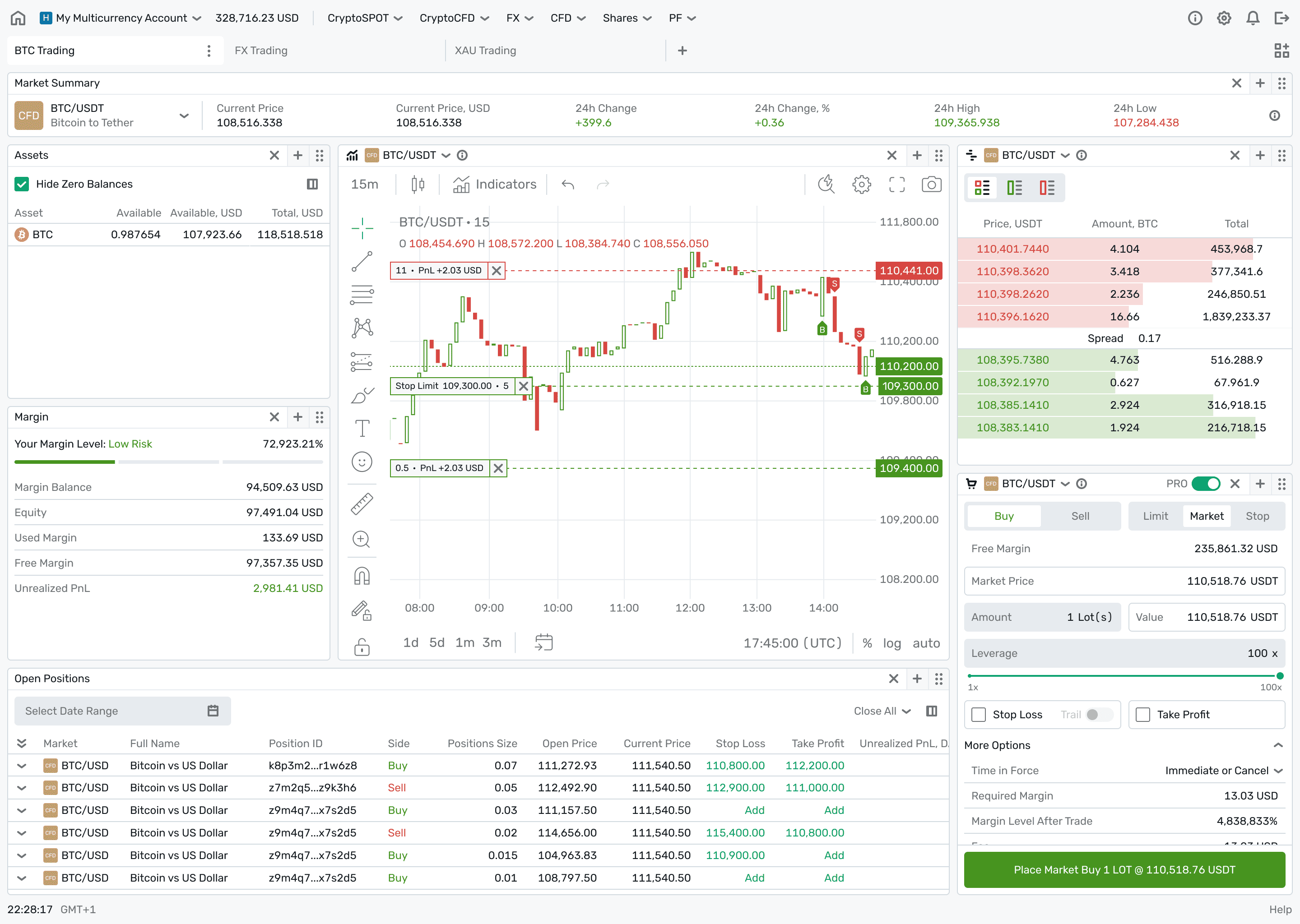
Task: Select the trend line drawing tool
Action: [x=362, y=262]
